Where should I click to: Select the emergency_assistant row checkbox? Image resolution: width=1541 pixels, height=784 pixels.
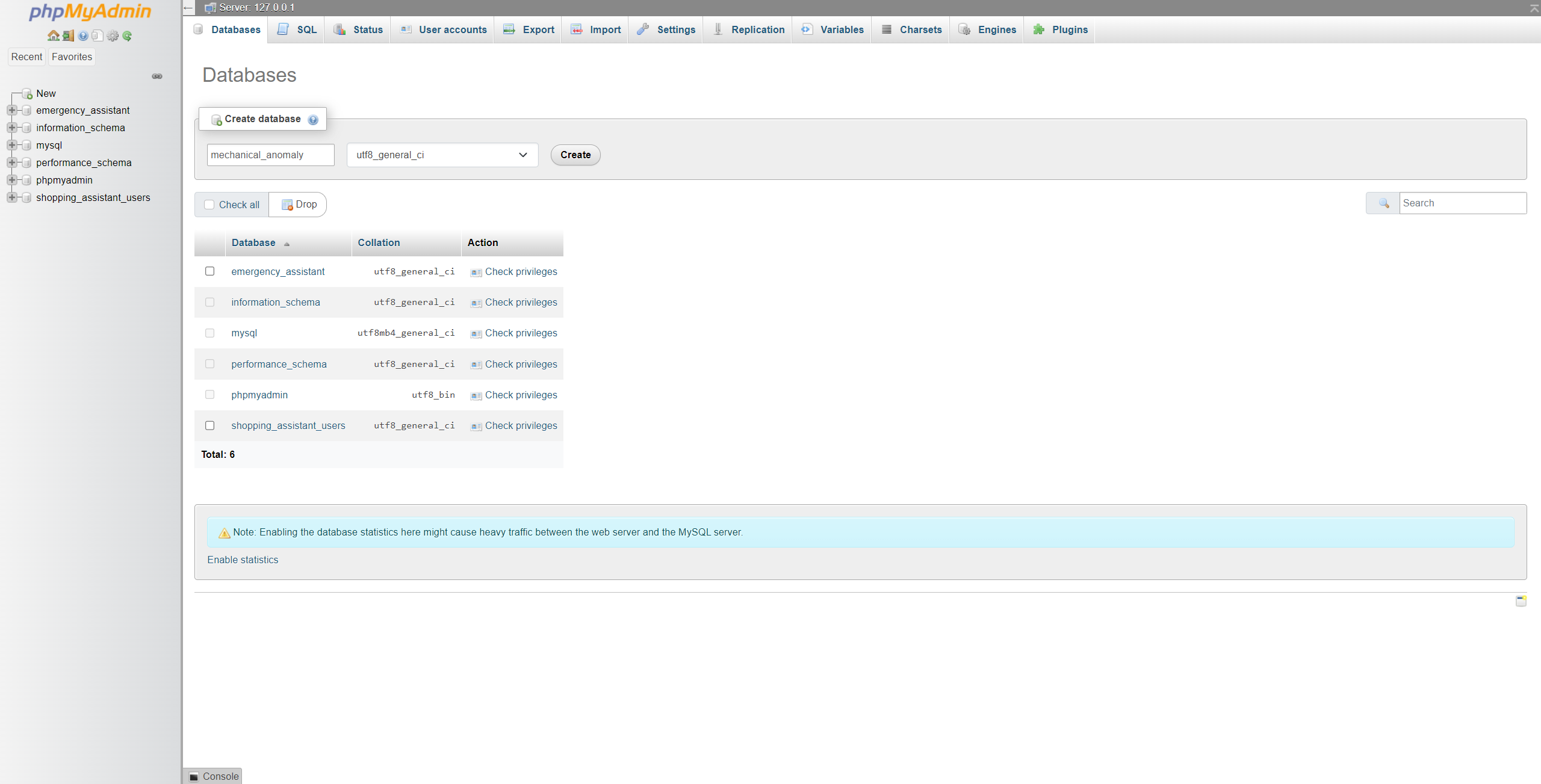pos(209,271)
